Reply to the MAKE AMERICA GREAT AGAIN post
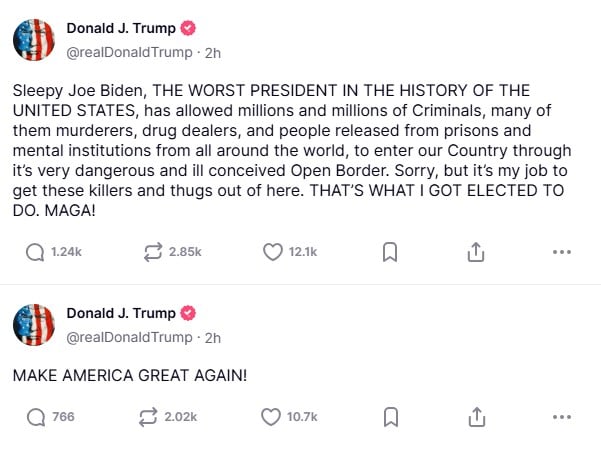601x449 pixels. (x=36, y=417)
